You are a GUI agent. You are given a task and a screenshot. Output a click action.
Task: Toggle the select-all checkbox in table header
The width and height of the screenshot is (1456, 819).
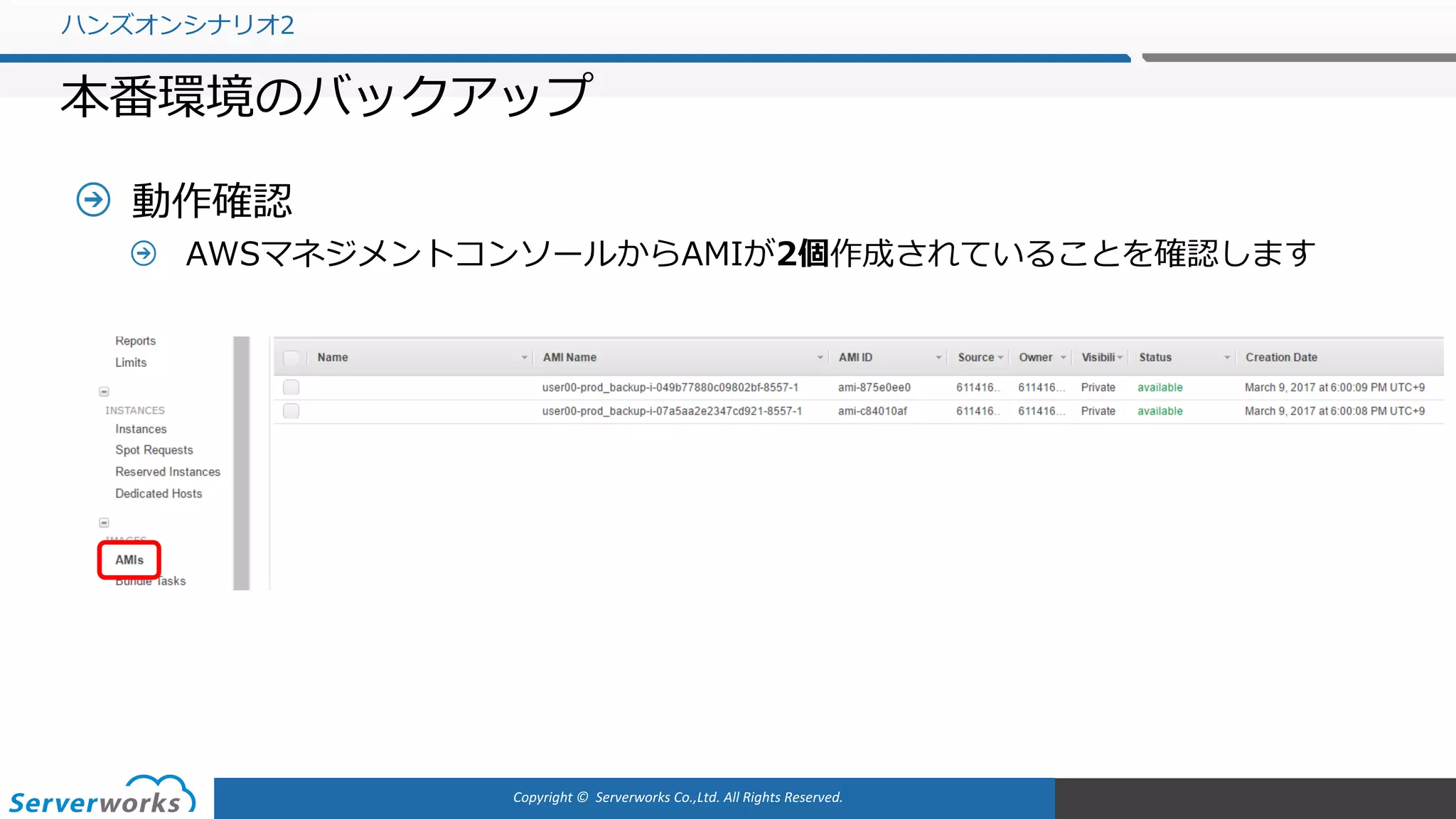point(291,358)
